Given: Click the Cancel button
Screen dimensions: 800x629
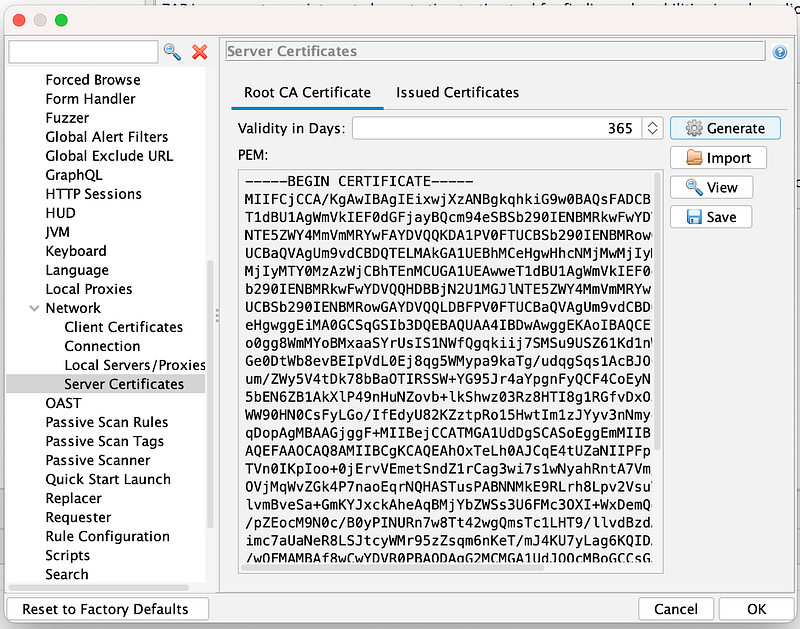Looking at the screenshot, I should pos(676,609).
